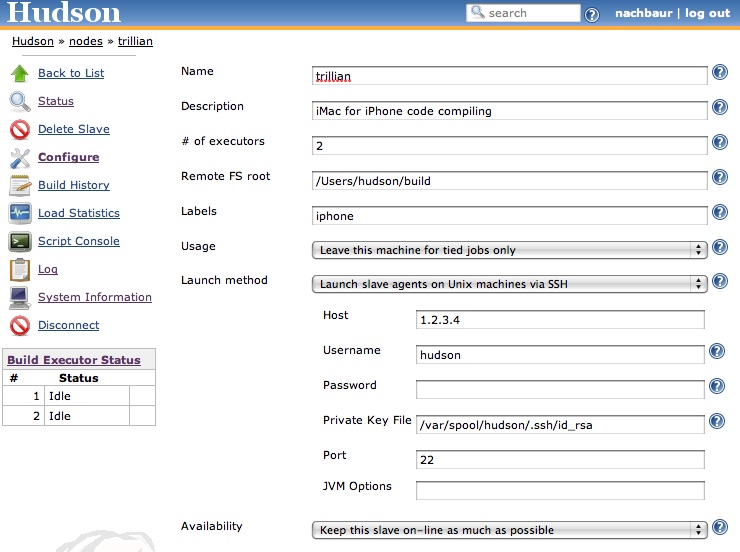Click the Port field containing 22
This screenshot has height=552, width=740.
click(x=560, y=460)
